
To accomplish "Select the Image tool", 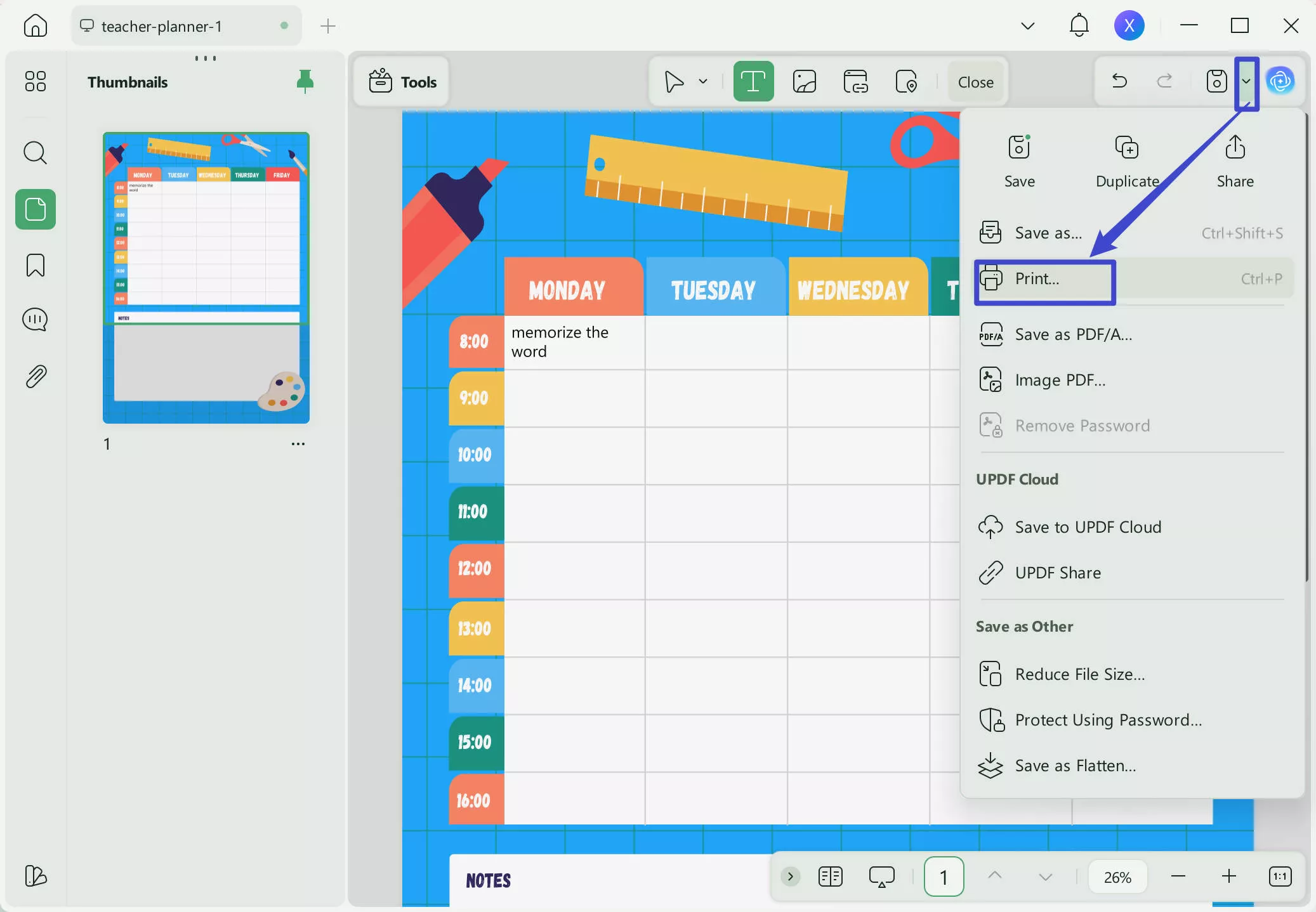I will click(803, 81).
